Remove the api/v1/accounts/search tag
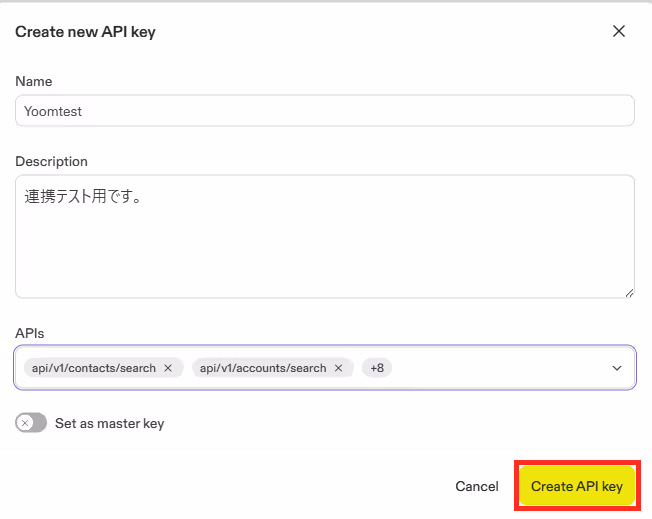This screenshot has width=652, height=519. pos(338,368)
